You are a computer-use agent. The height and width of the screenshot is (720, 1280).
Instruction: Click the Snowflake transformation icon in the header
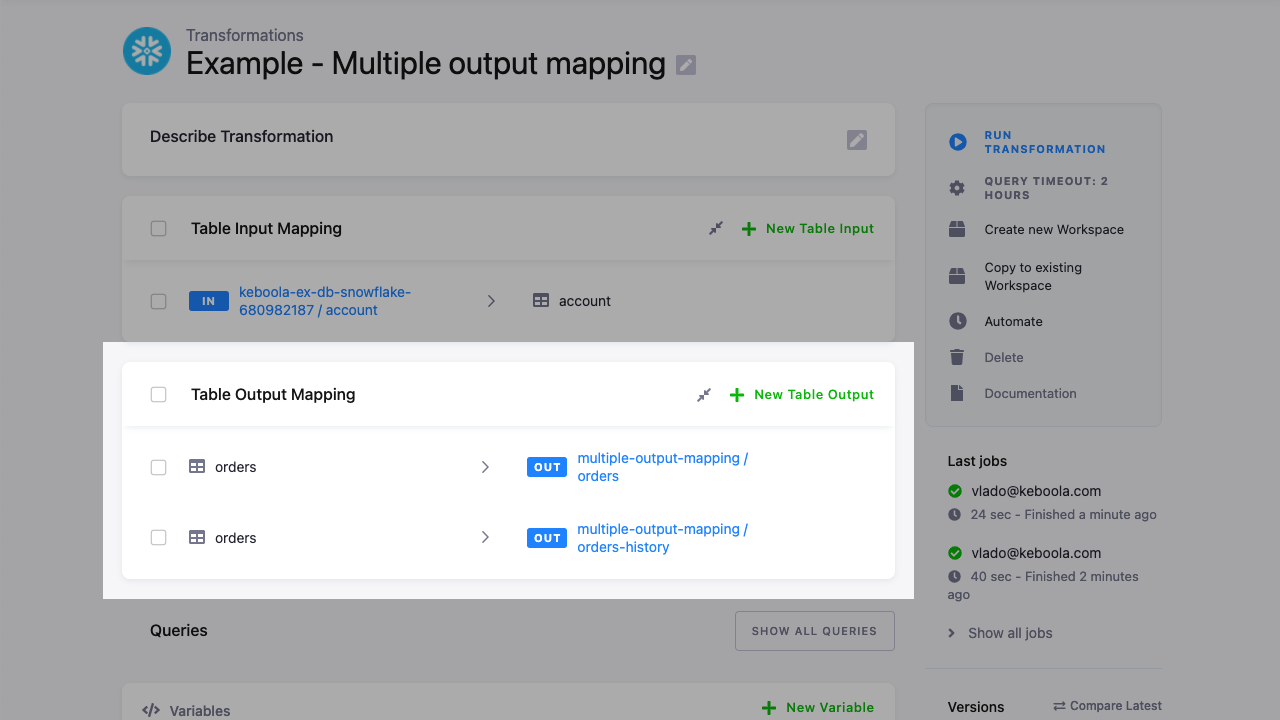click(x=147, y=50)
